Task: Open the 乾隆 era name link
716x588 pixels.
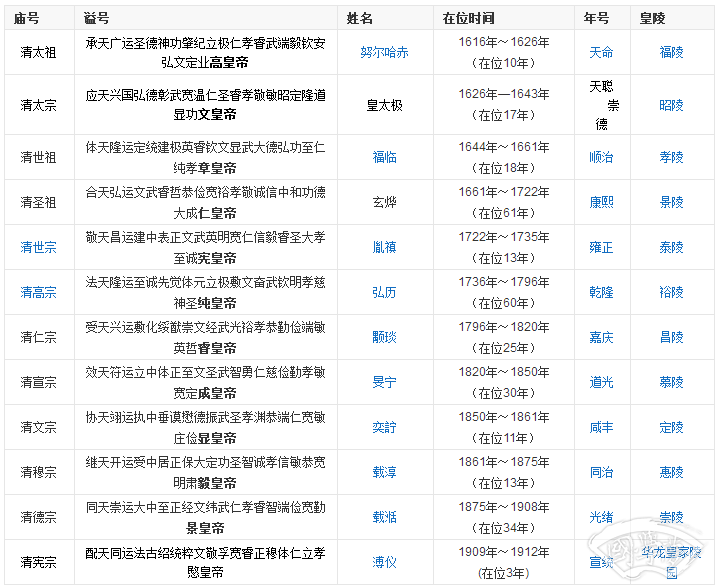Action: click(601, 292)
